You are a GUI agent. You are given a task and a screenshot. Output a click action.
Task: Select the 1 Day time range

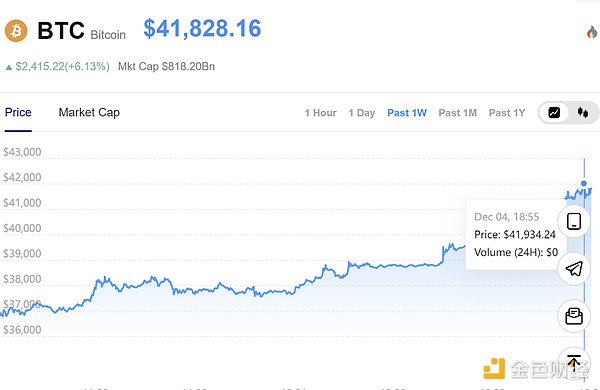point(362,113)
